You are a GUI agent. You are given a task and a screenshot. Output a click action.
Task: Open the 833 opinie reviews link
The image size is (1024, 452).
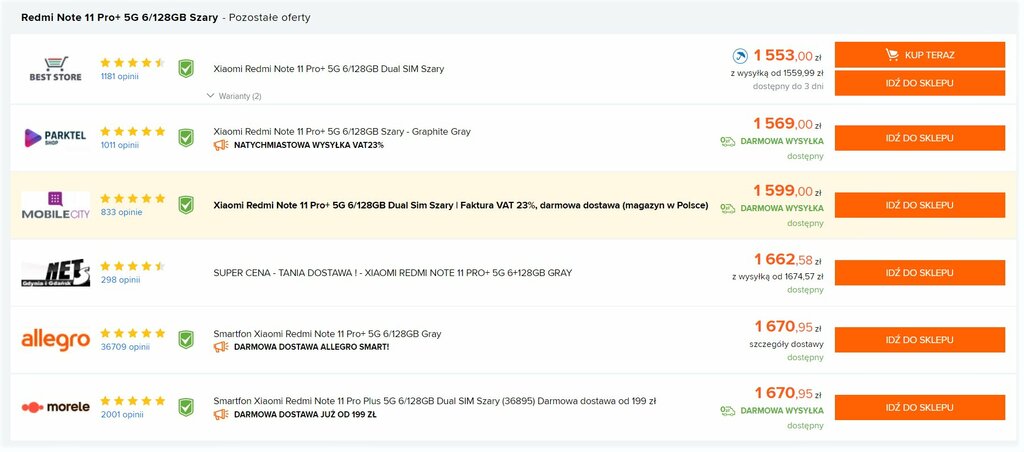121,212
